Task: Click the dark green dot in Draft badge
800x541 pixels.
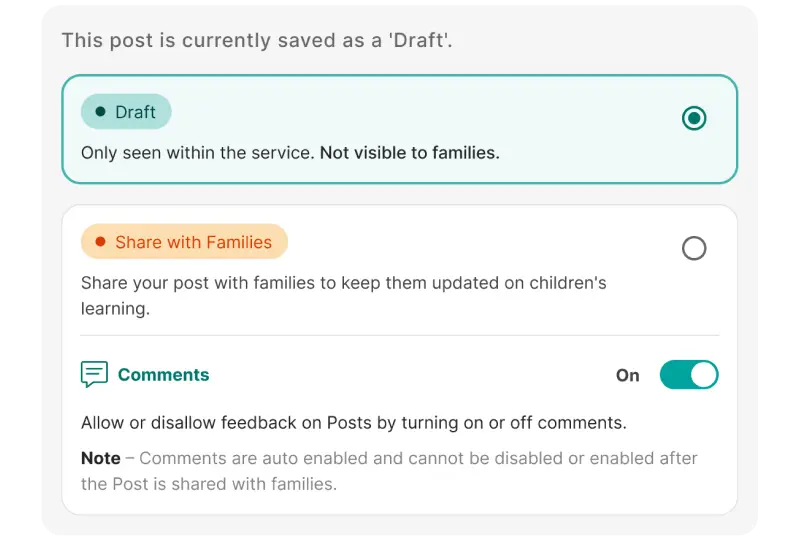Action: point(101,111)
